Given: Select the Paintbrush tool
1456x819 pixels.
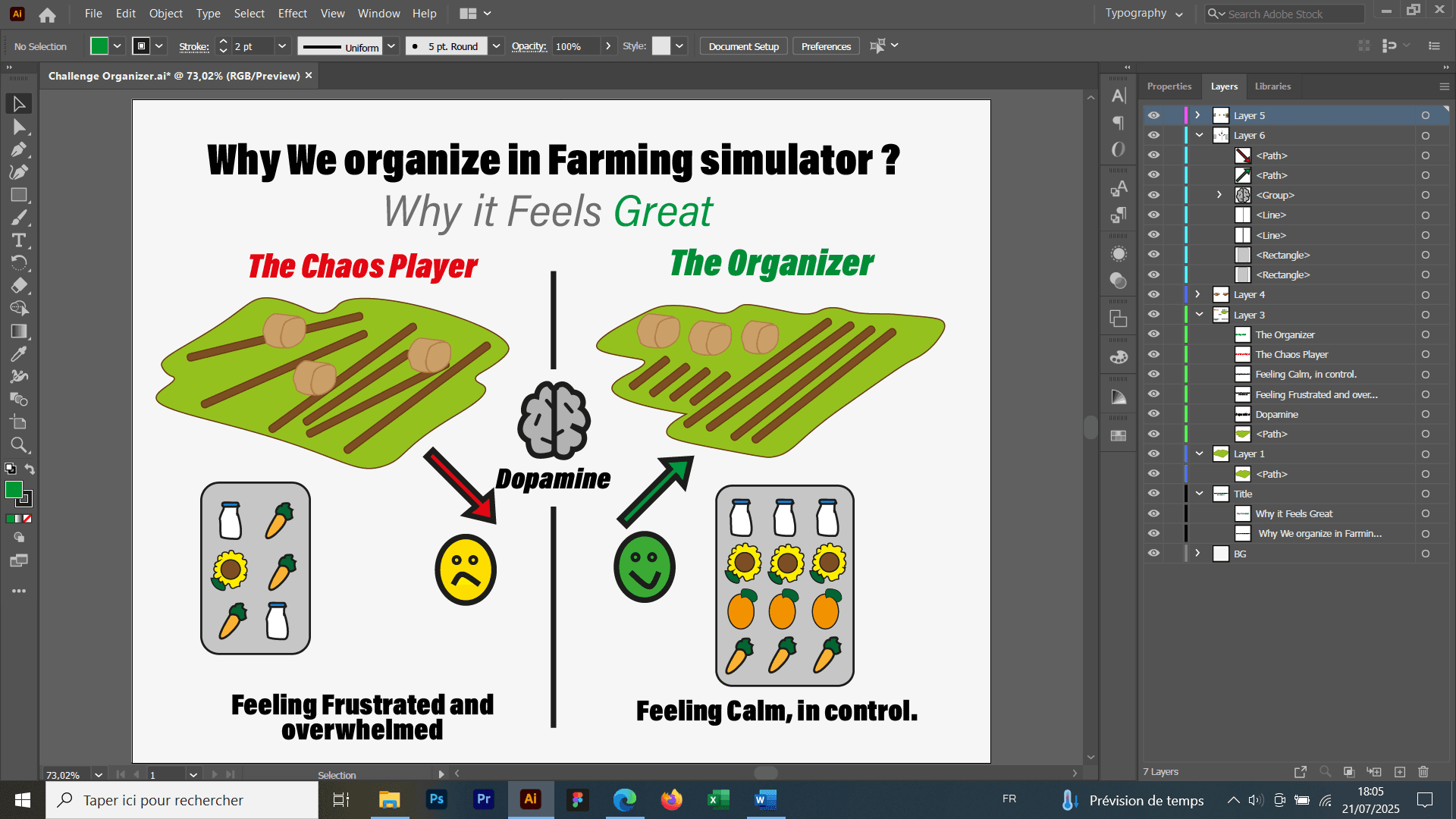Looking at the screenshot, I should (x=19, y=218).
